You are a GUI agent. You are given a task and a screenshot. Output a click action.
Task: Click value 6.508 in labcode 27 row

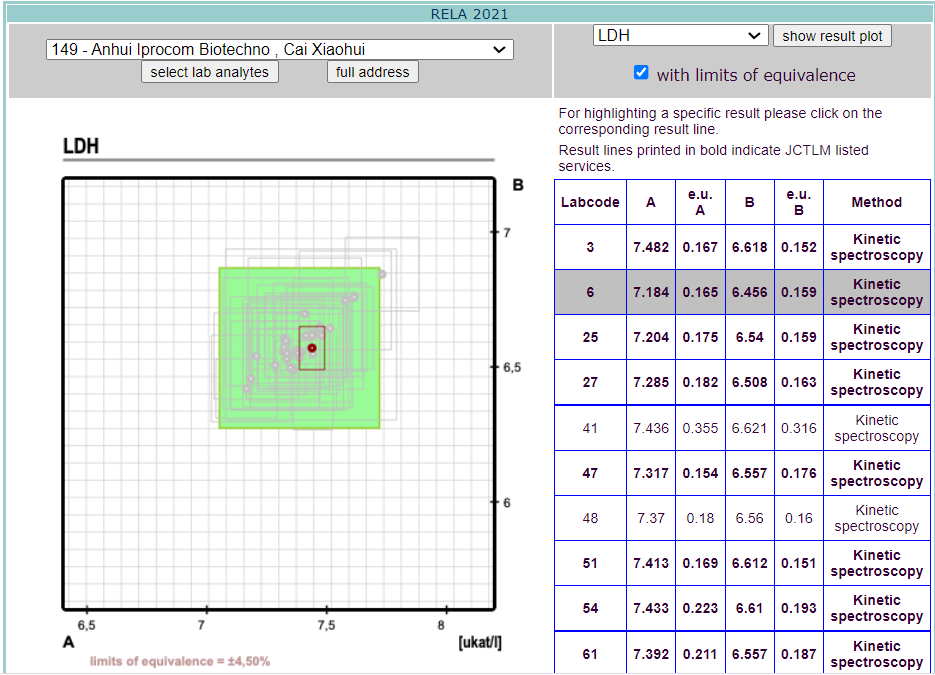750,382
